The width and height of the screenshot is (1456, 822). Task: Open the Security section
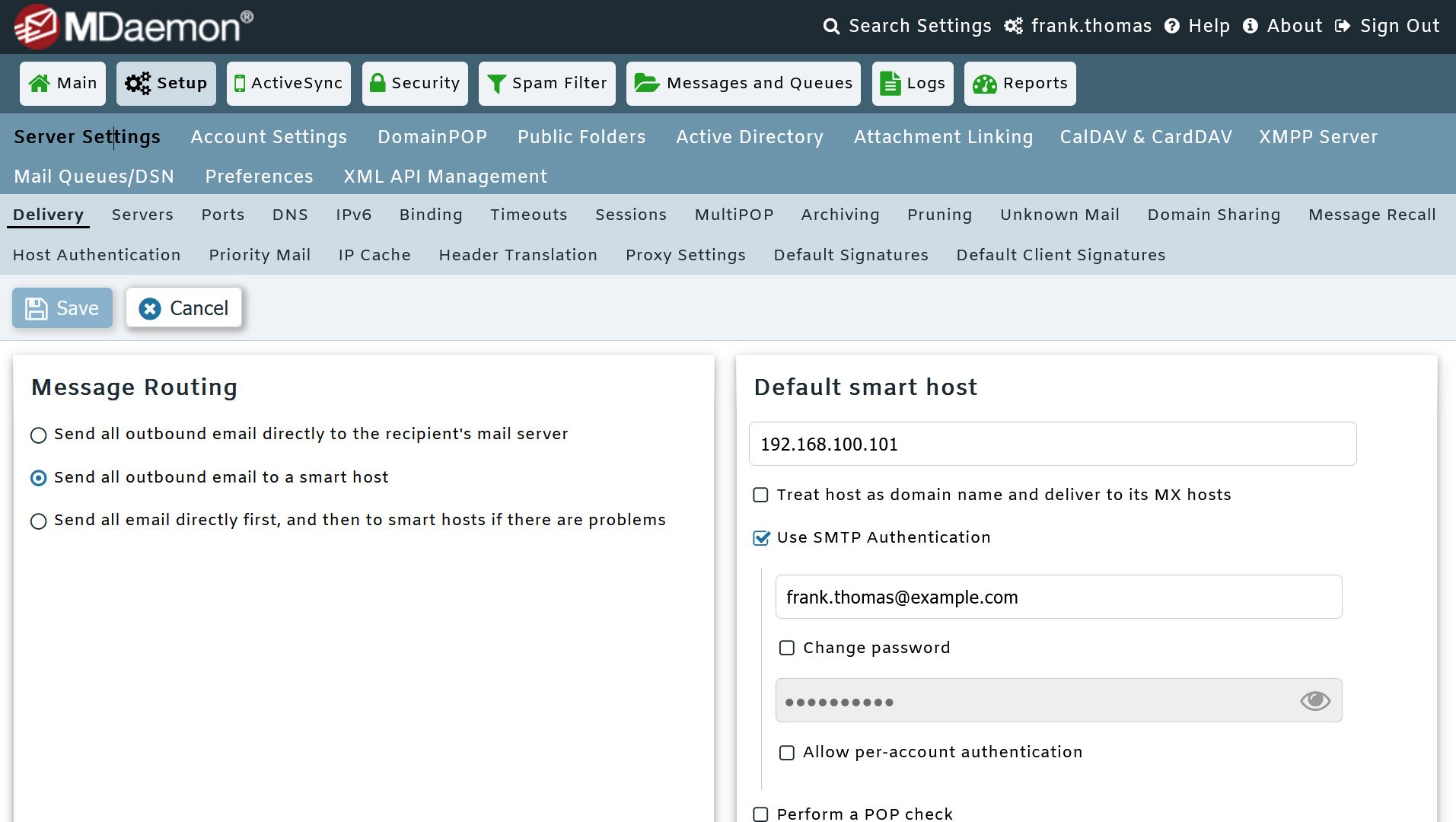[415, 83]
